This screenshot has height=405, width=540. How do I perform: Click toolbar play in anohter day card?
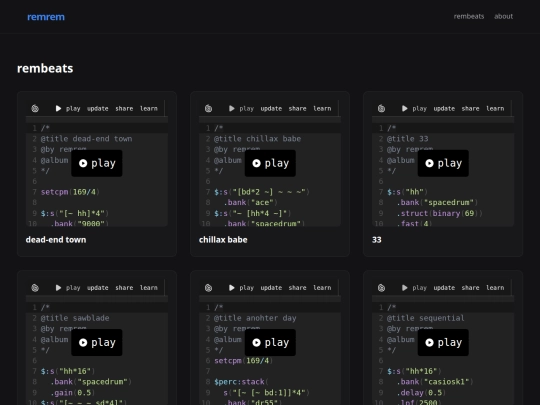pos(241,288)
